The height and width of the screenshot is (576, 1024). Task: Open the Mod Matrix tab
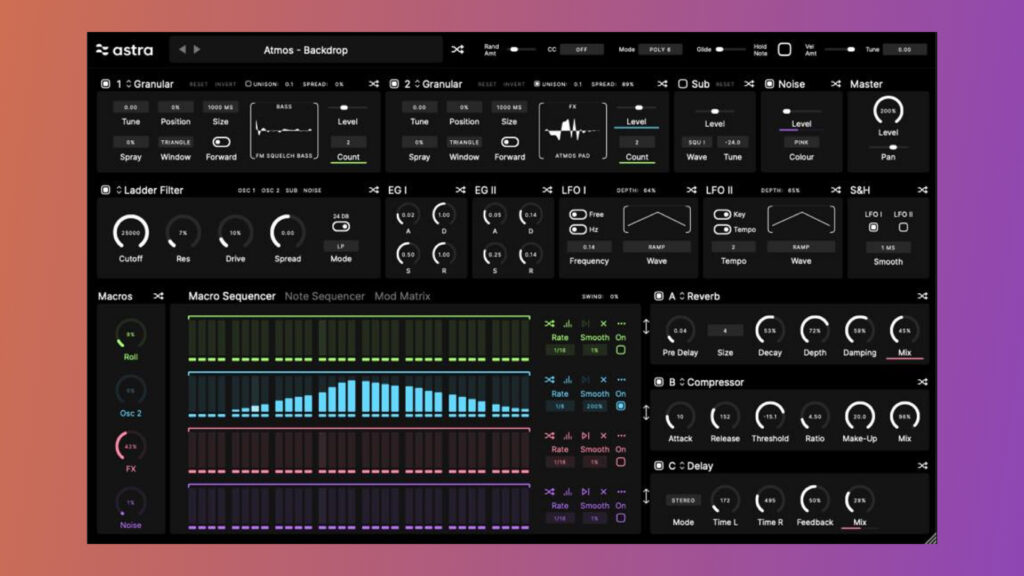pyautogui.click(x=401, y=296)
